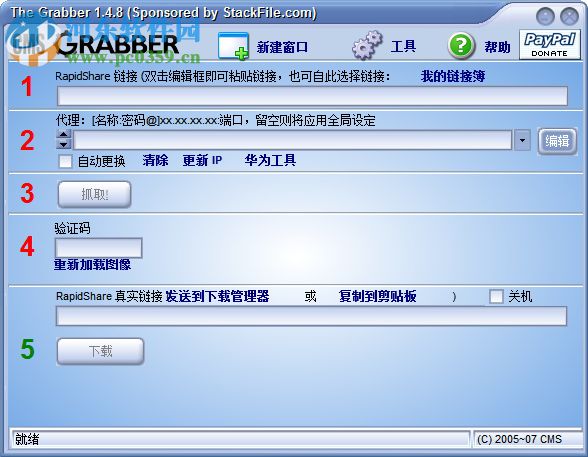
Task: Click the 更新 IP link
Action: point(202,160)
